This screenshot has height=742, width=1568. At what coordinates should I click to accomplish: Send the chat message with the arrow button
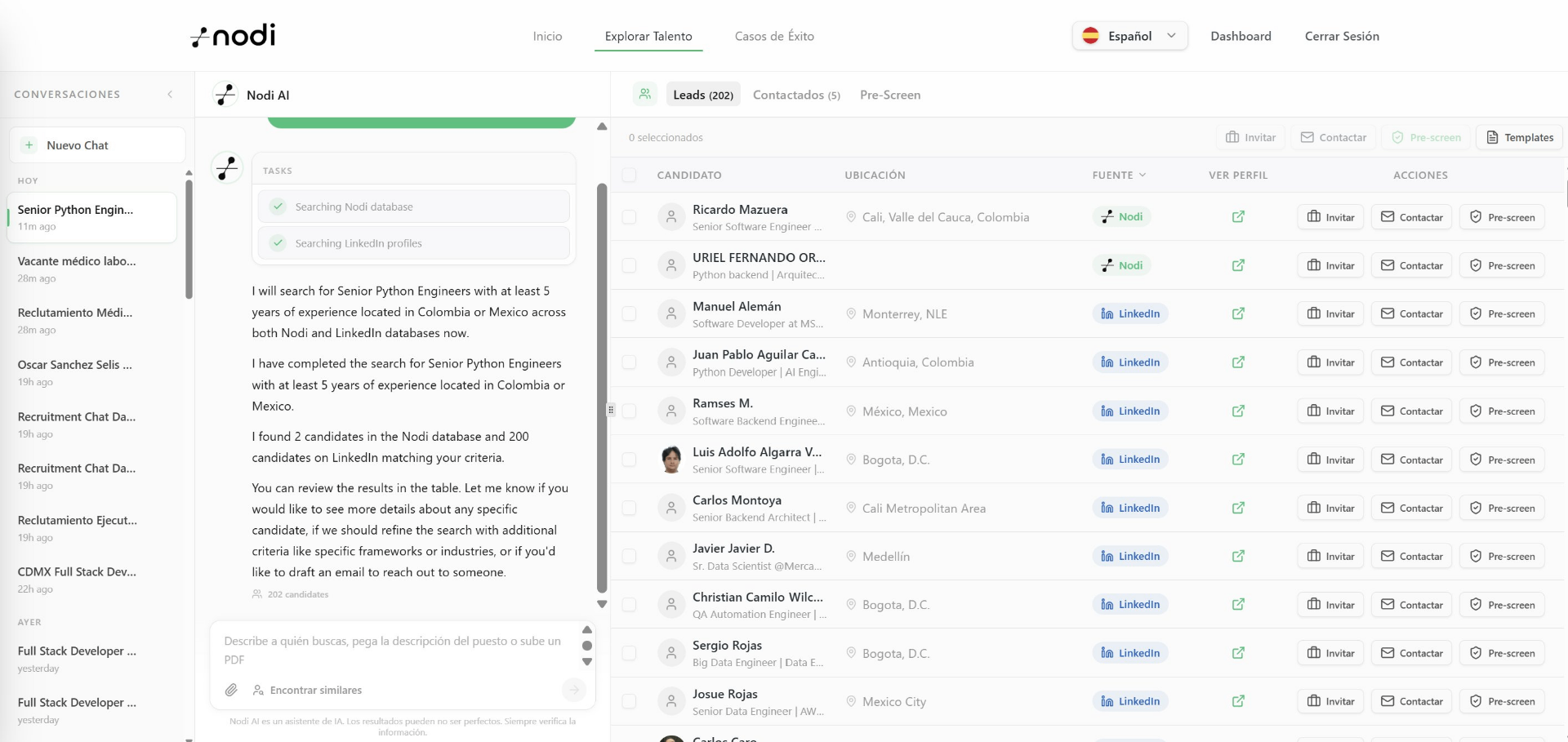click(x=574, y=691)
